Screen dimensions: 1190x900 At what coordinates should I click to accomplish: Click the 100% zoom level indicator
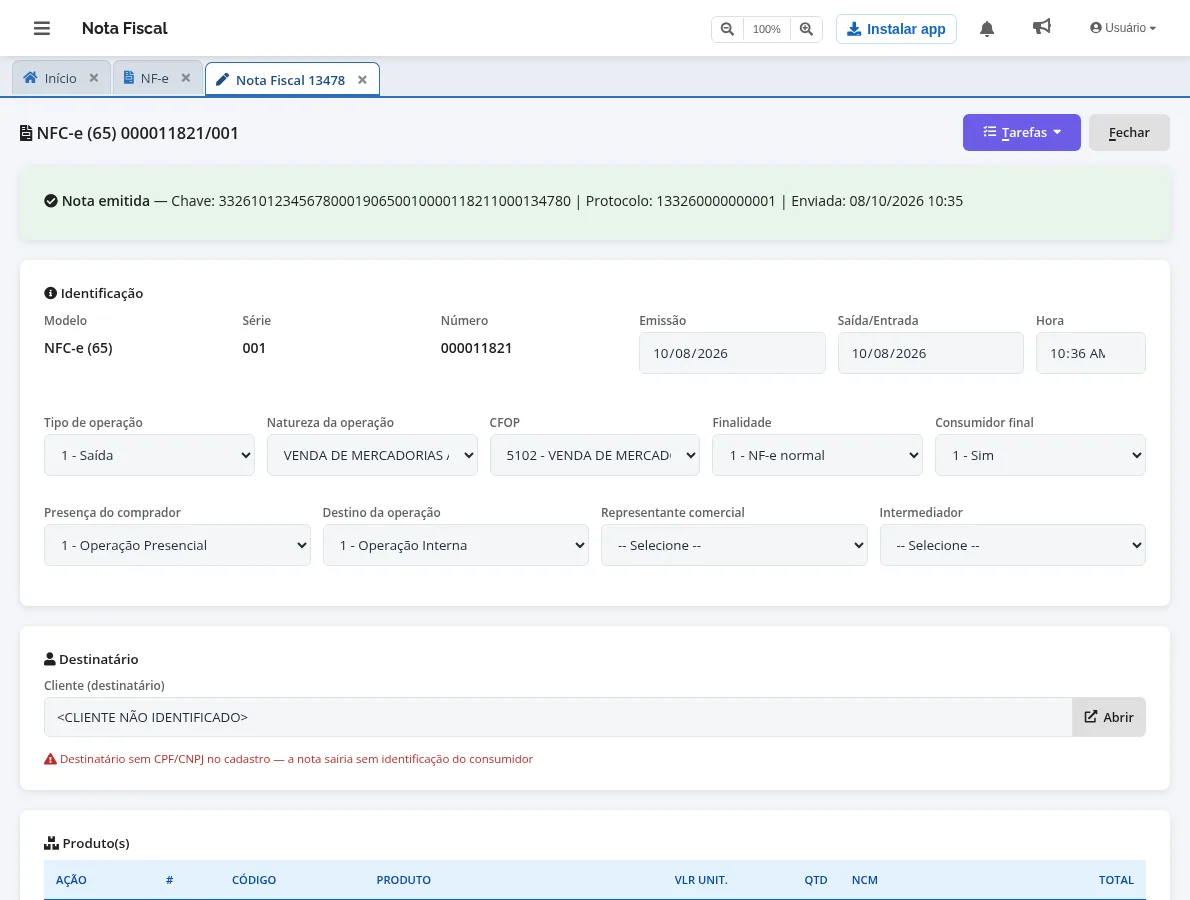pos(767,29)
